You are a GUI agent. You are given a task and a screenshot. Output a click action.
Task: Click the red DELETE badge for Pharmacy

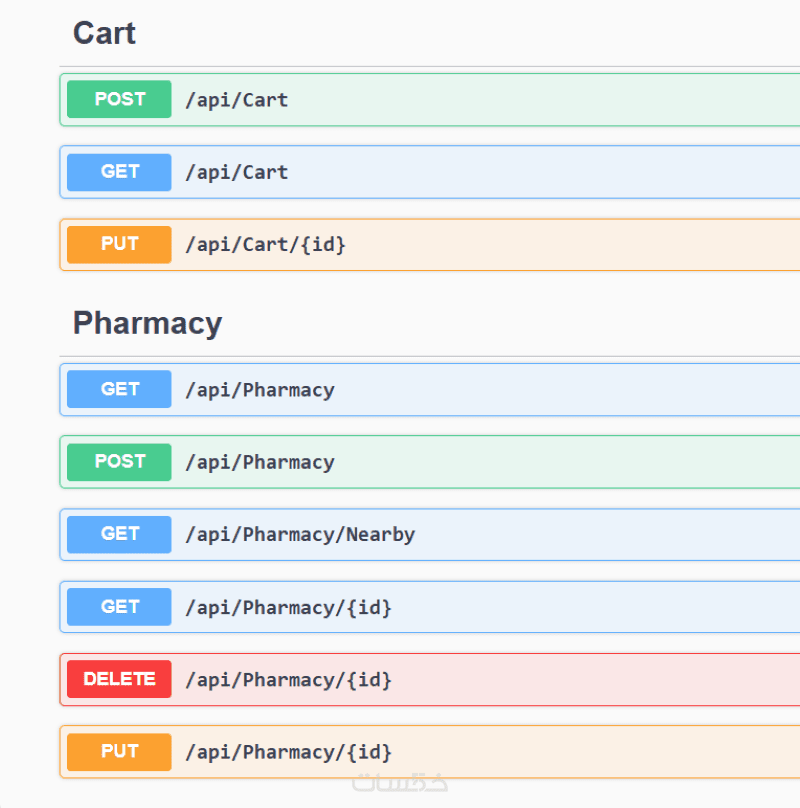tap(119, 679)
